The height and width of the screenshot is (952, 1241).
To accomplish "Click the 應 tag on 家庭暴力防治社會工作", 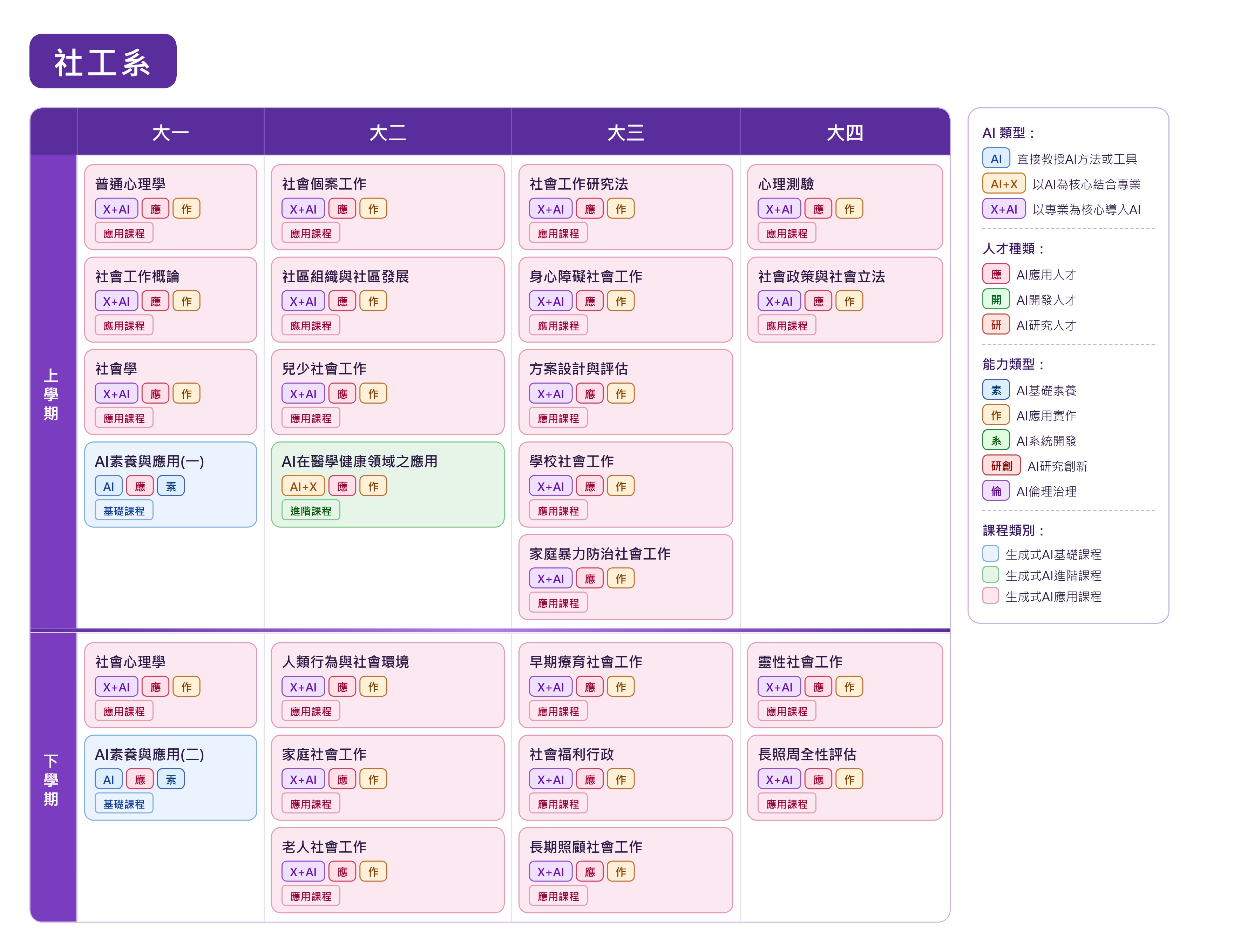I will pyautogui.click(x=590, y=578).
